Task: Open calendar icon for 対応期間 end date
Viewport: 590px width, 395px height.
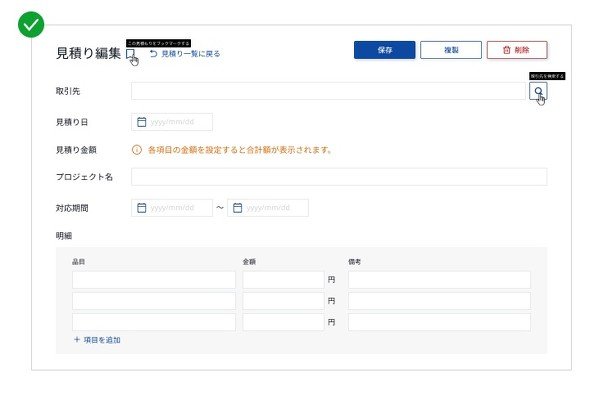Action: tap(237, 208)
